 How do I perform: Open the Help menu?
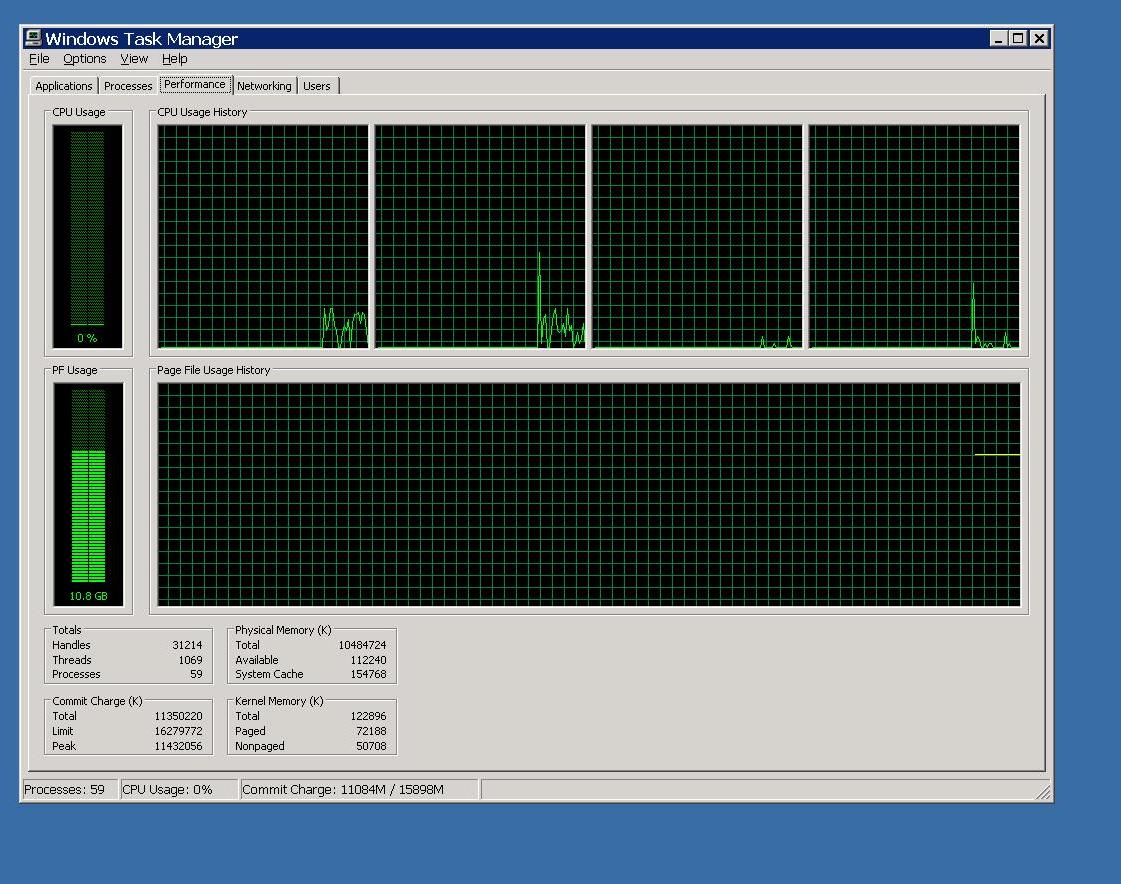(x=174, y=59)
